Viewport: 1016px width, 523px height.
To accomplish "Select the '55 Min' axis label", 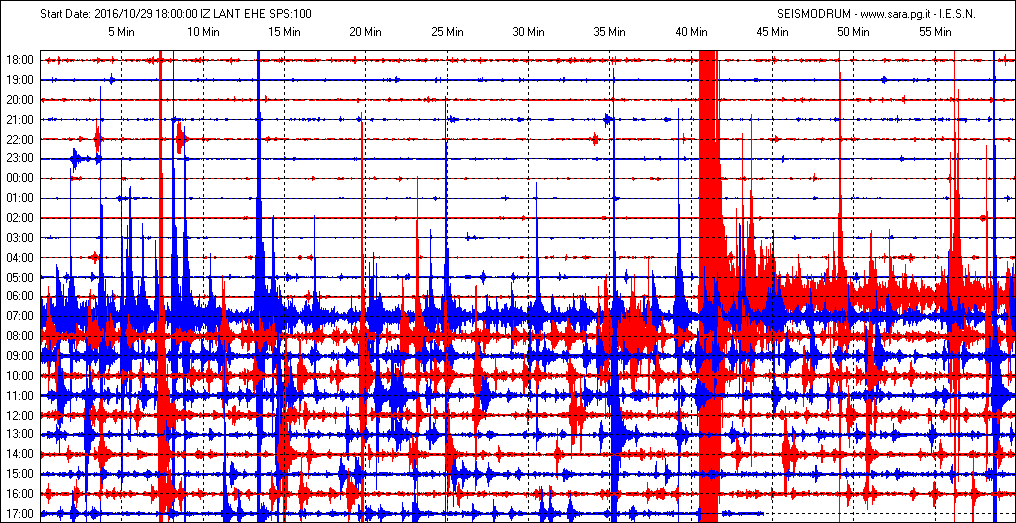I will point(934,31).
